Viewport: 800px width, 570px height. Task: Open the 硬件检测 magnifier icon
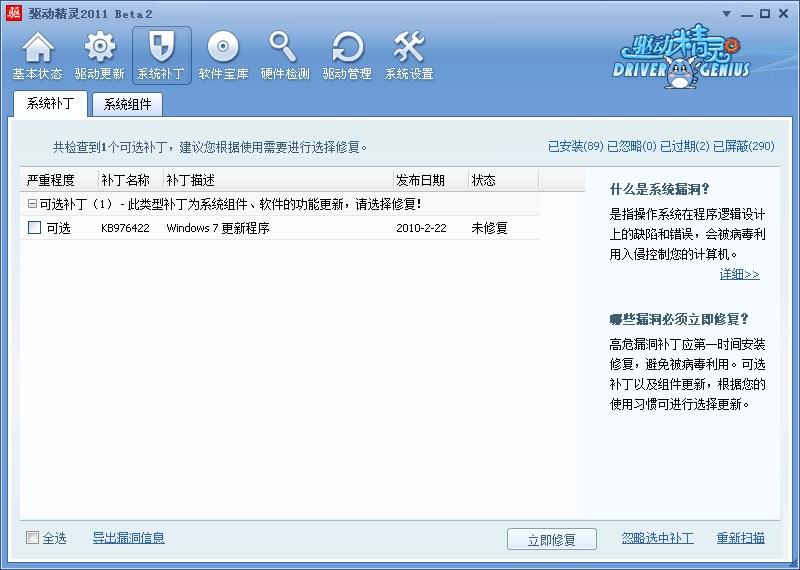point(285,56)
